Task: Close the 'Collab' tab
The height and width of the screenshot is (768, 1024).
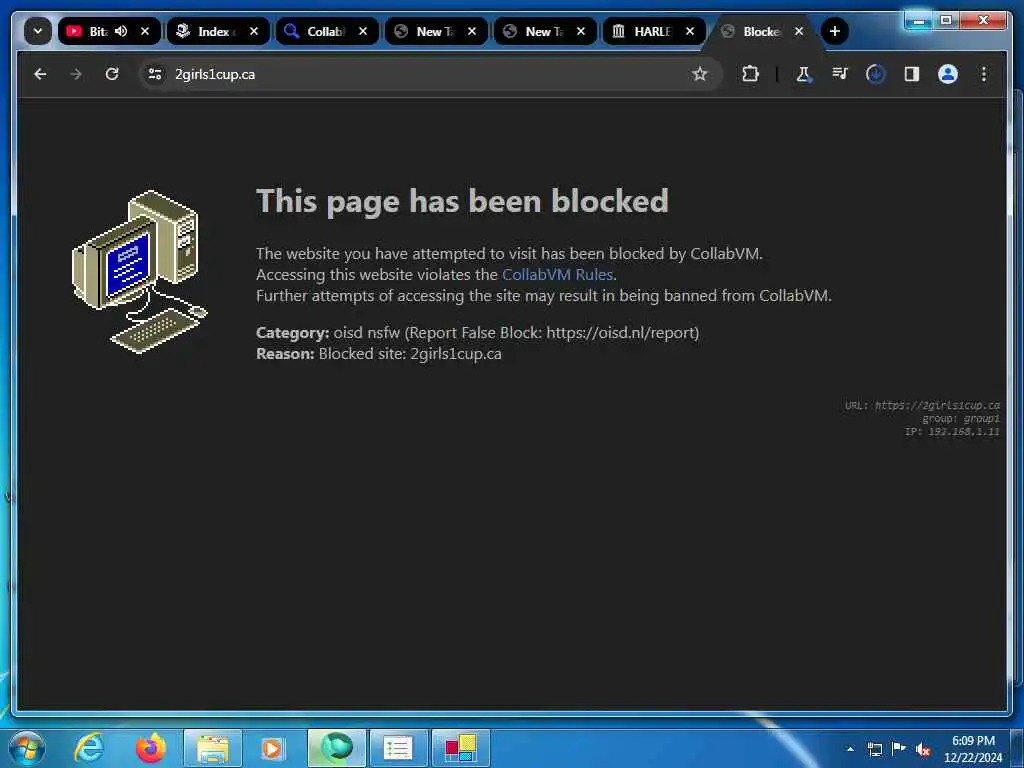Action: click(363, 31)
